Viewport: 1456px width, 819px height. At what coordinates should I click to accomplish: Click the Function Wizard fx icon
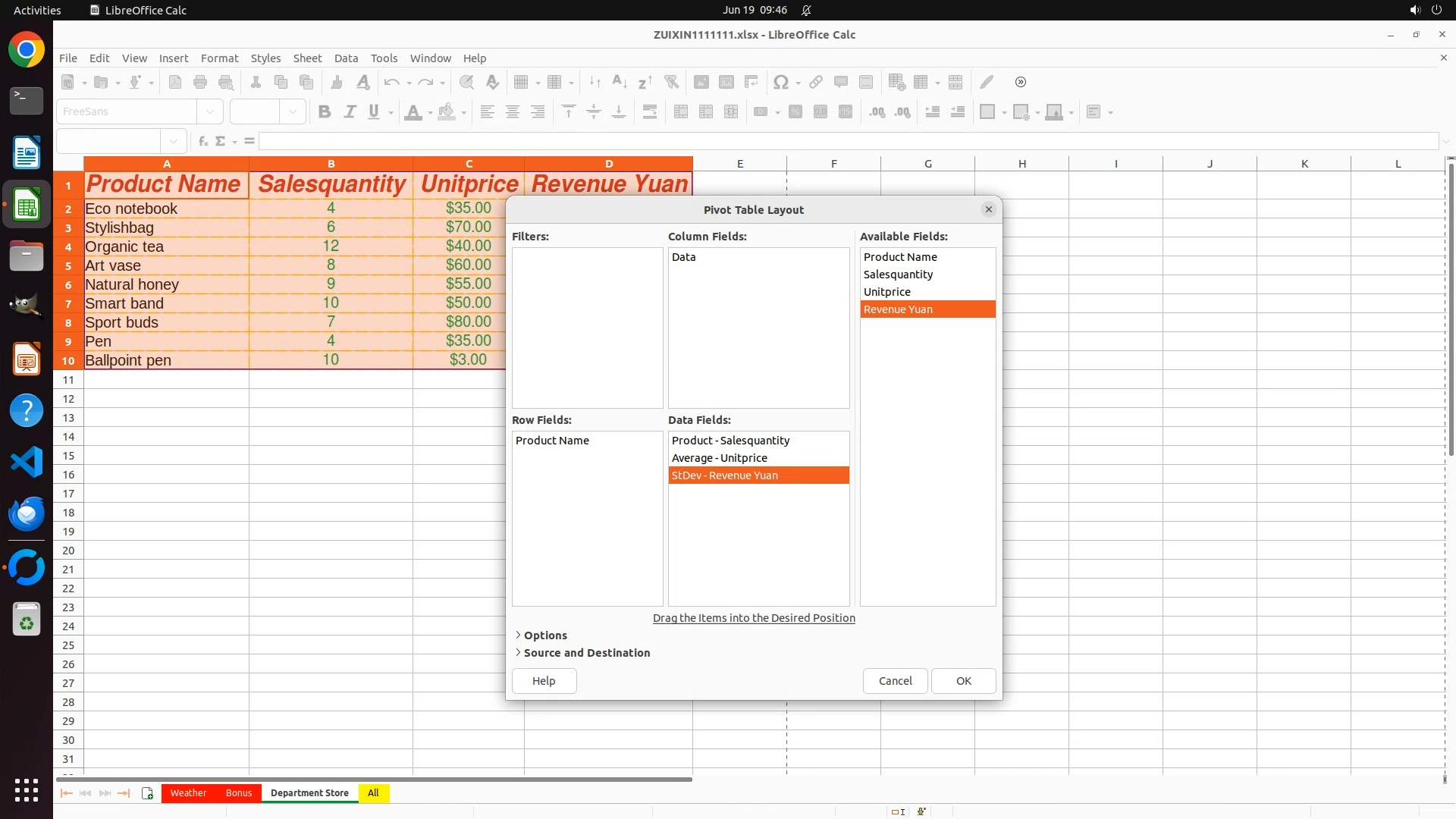[x=202, y=141]
